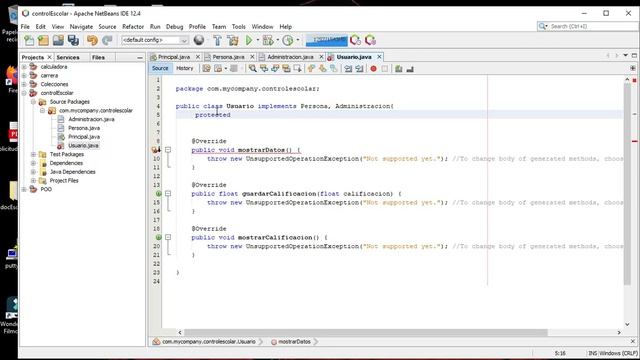Run the project with green play icon
The width and height of the screenshot is (640, 360).
pos(249,40)
